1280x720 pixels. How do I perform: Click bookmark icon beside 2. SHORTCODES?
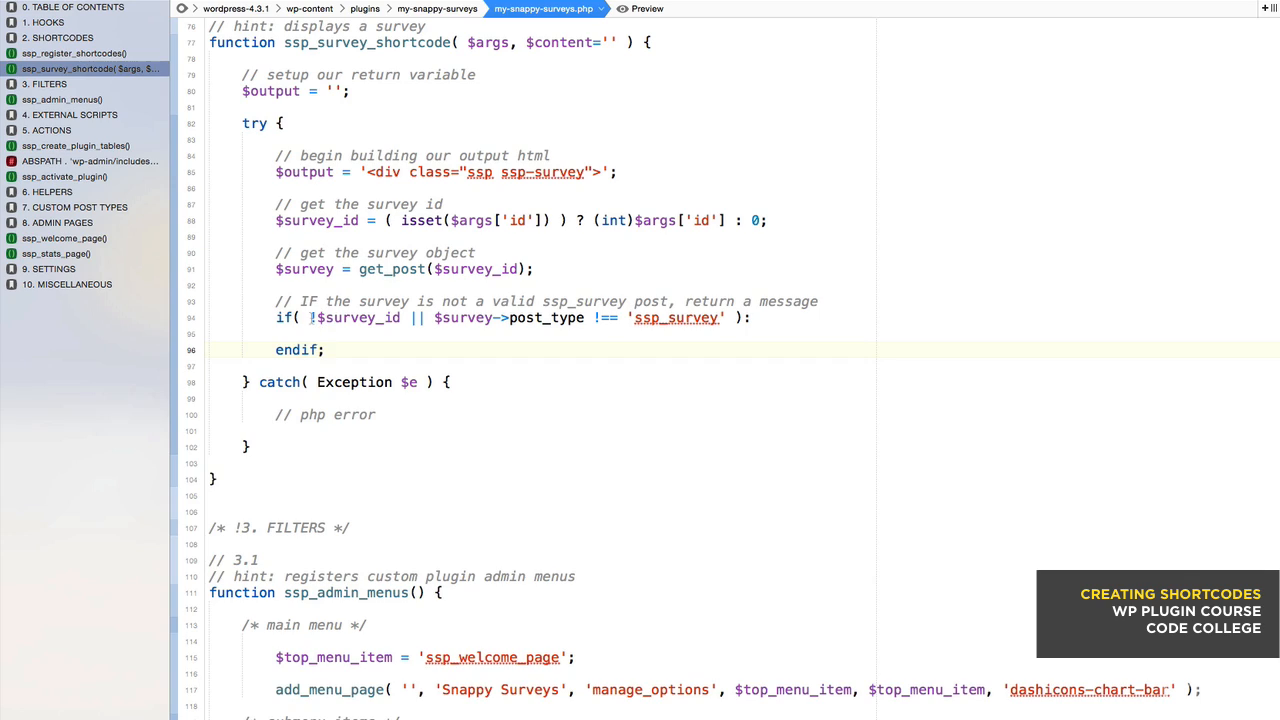[x=12, y=38]
